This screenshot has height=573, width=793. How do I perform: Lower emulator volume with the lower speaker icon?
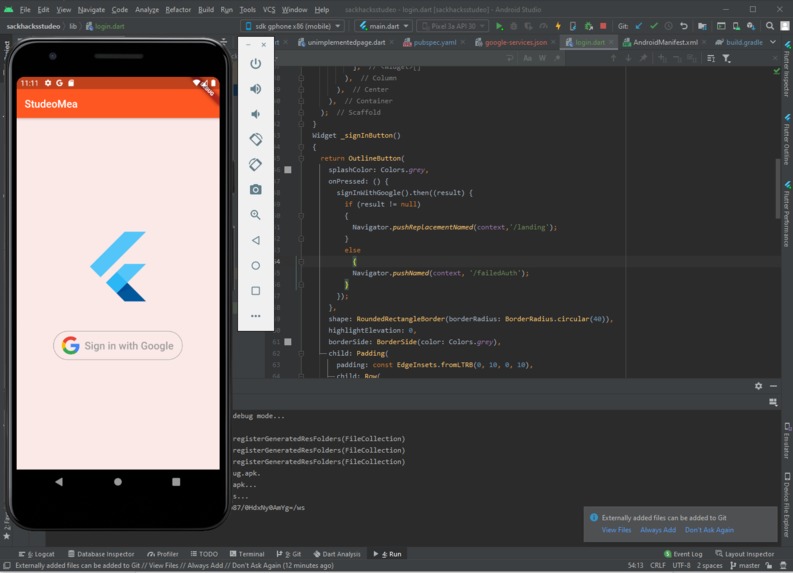tap(255, 114)
